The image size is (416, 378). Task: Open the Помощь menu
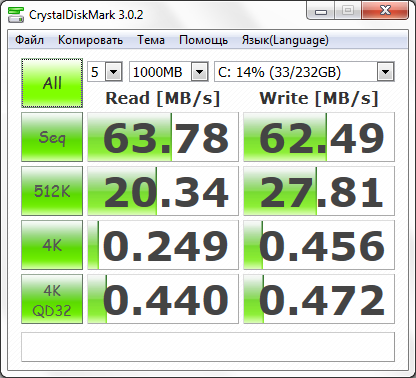pyautogui.click(x=203, y=40)
